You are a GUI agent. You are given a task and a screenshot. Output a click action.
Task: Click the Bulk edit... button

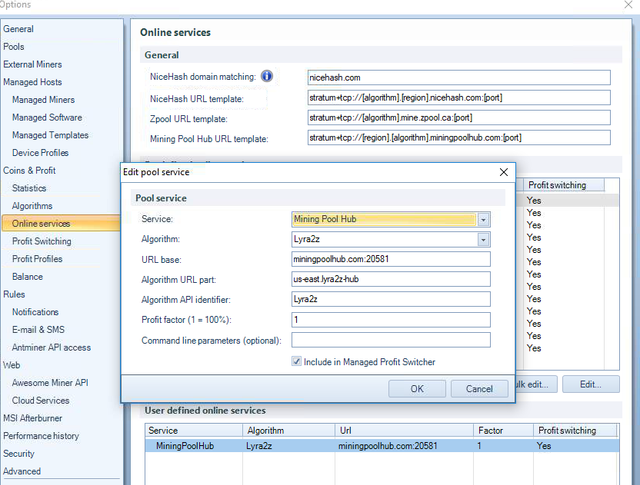click(536, 384)
